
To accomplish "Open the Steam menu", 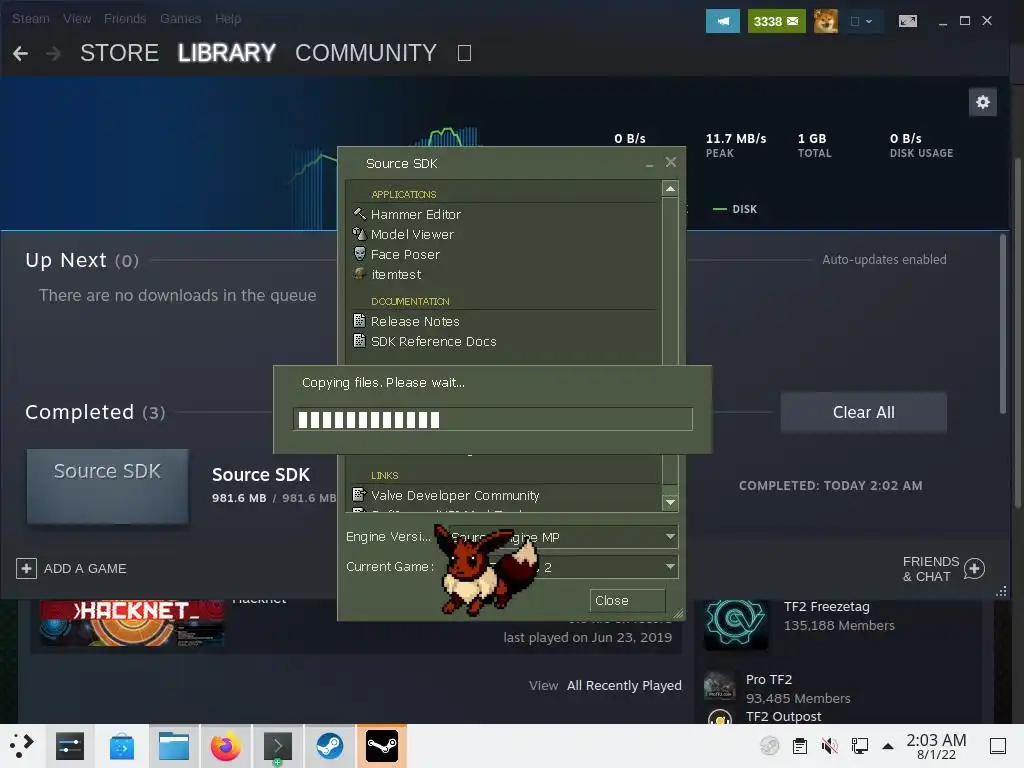I will [x=31, y=19].
